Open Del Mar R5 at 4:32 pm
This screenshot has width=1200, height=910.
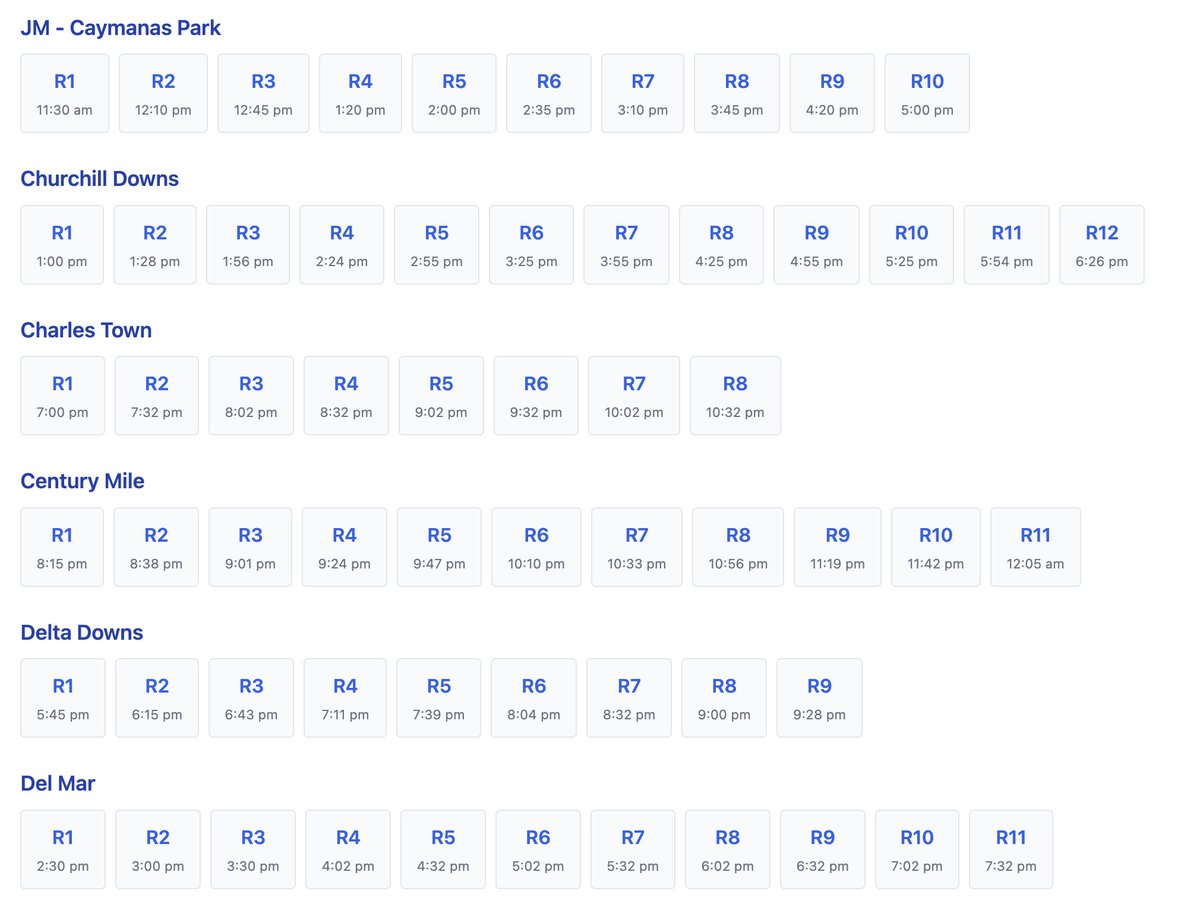tap(443, 849)
